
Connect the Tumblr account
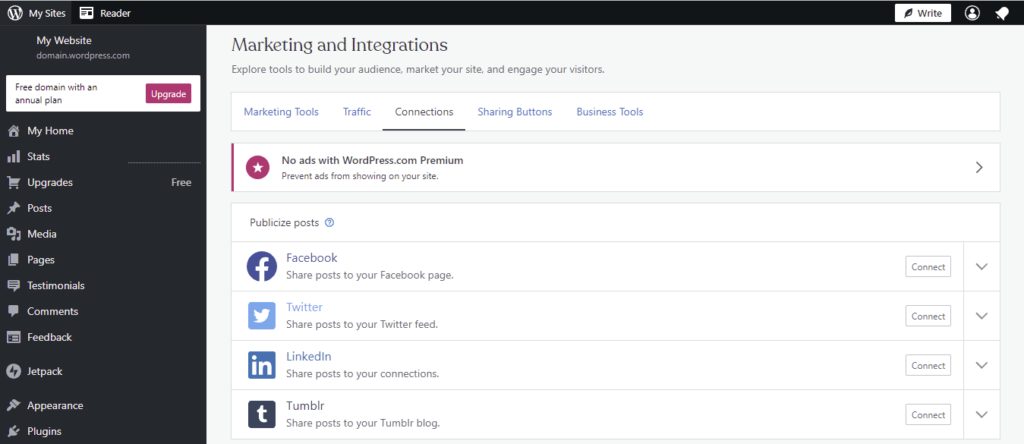pos(928,415)
